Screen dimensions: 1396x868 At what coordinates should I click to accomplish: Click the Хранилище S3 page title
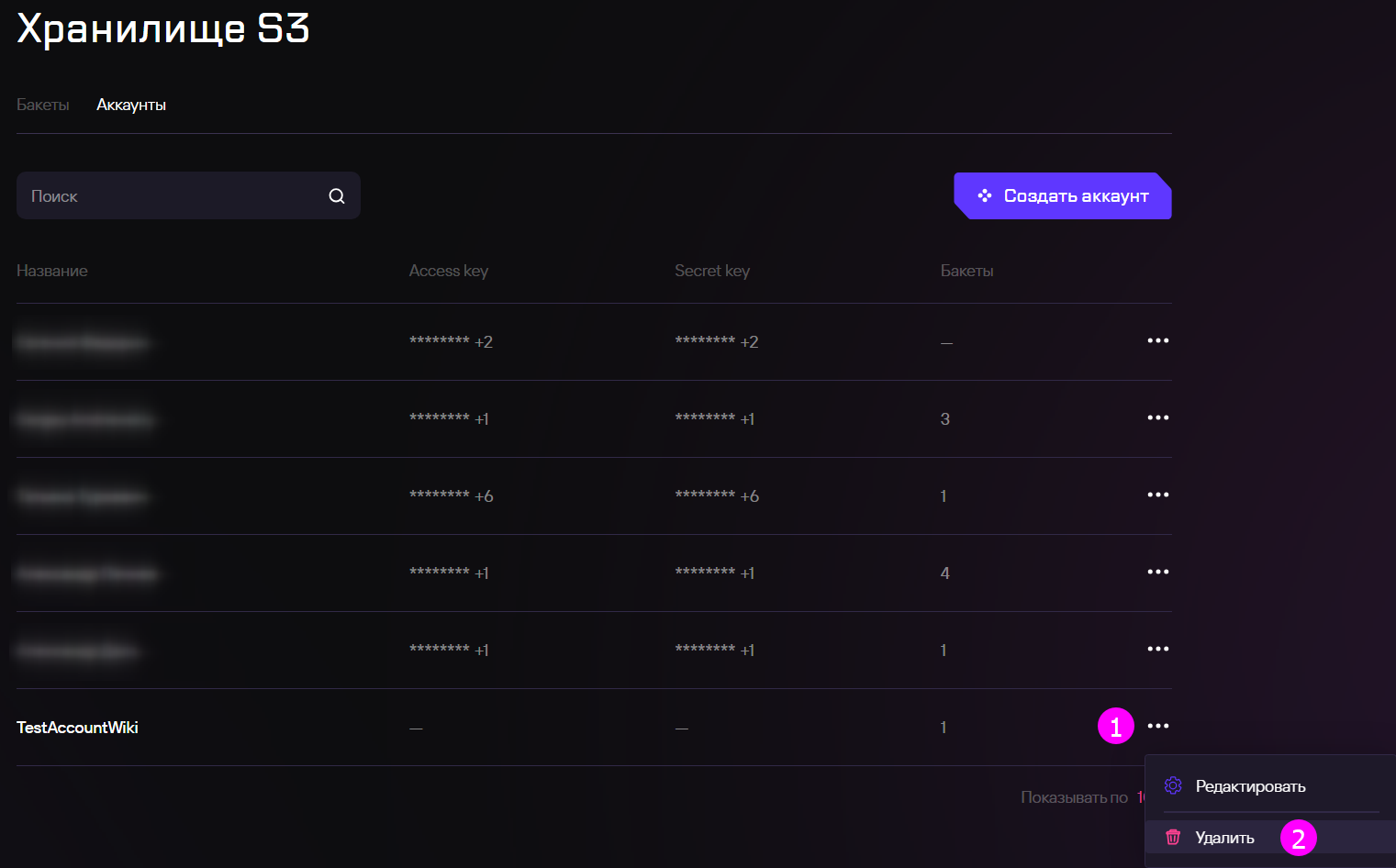coord(163,28)
